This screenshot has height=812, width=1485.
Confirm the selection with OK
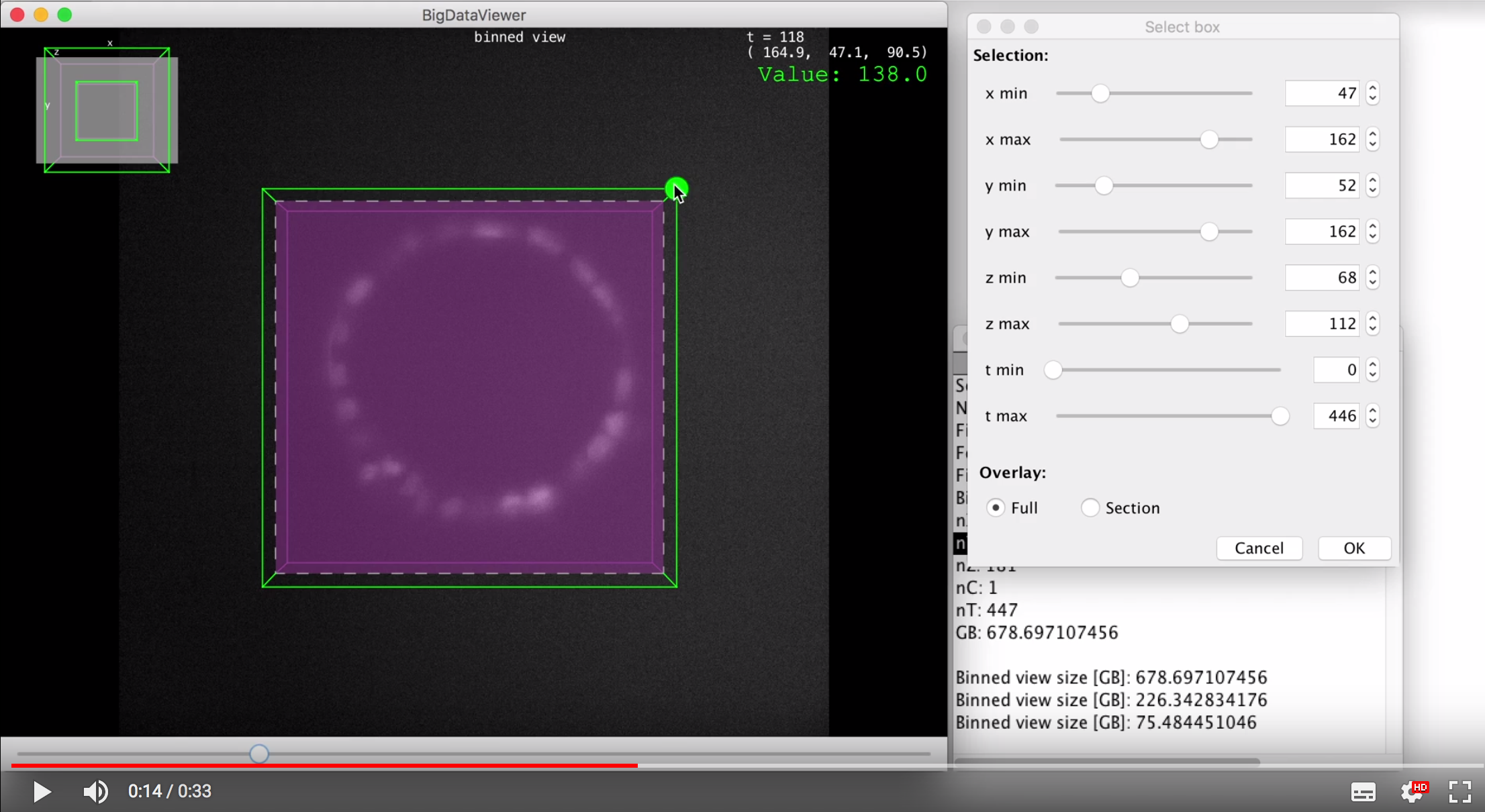point(1353,548)
